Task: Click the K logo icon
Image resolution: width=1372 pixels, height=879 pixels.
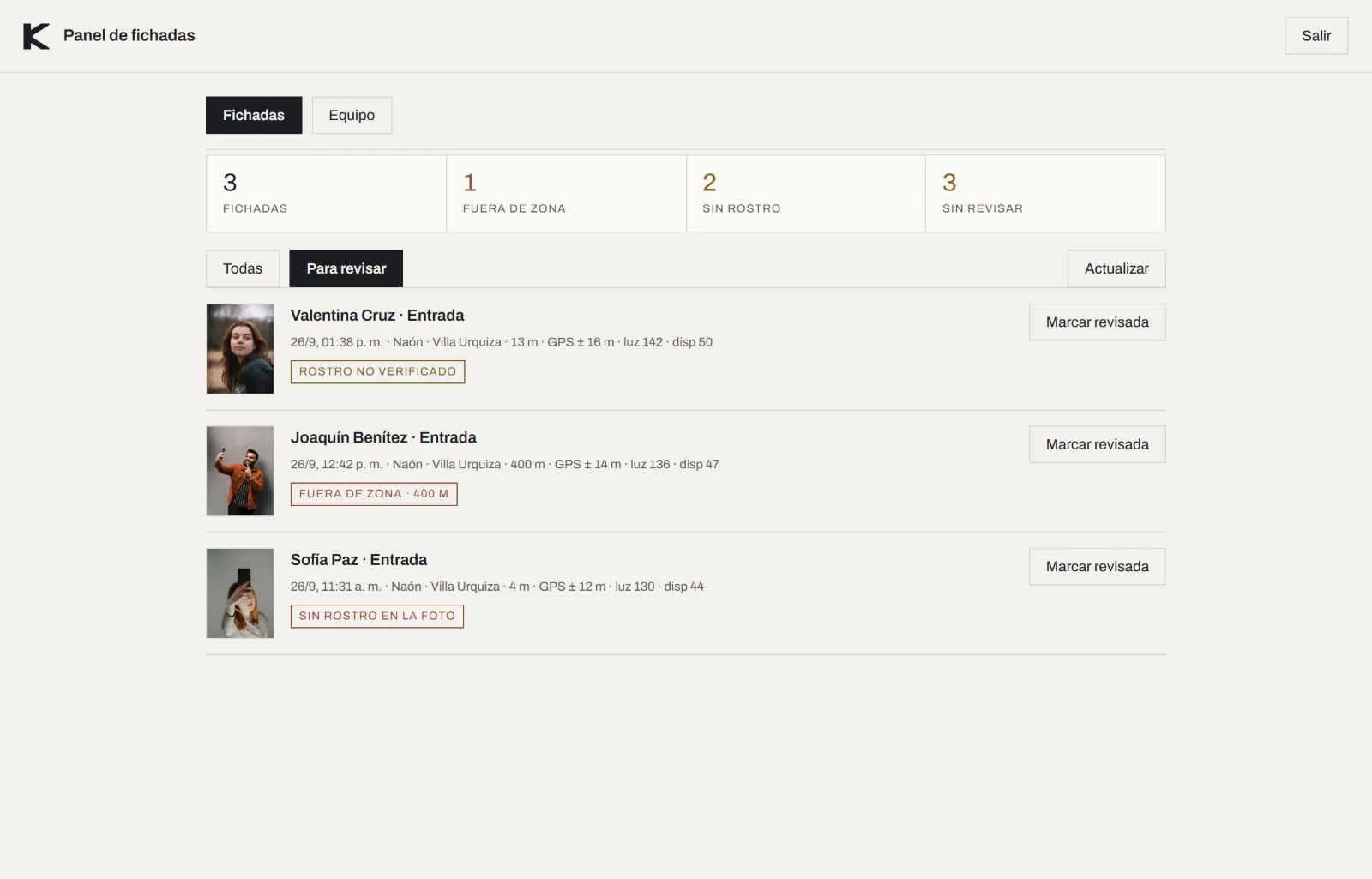Action: pos(36,36)
